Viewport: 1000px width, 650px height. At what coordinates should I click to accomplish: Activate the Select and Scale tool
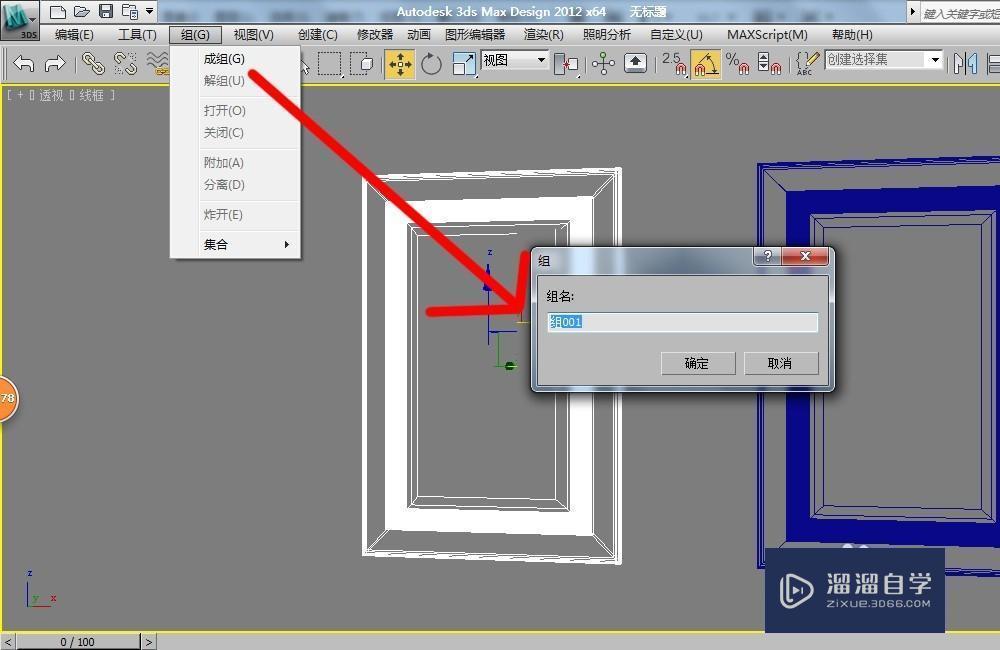[x=464, y=64]
